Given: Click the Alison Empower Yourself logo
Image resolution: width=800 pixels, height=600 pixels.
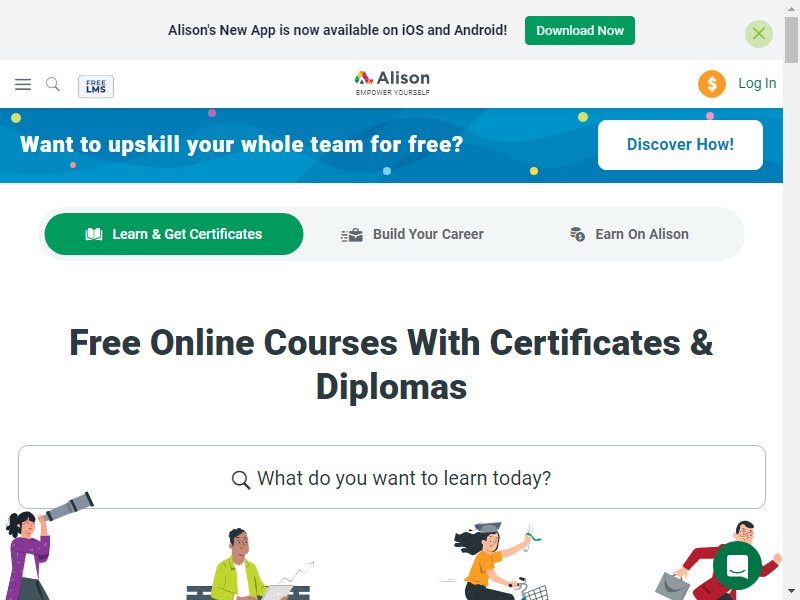Looking at the screenshot, I should click(392, 83).
